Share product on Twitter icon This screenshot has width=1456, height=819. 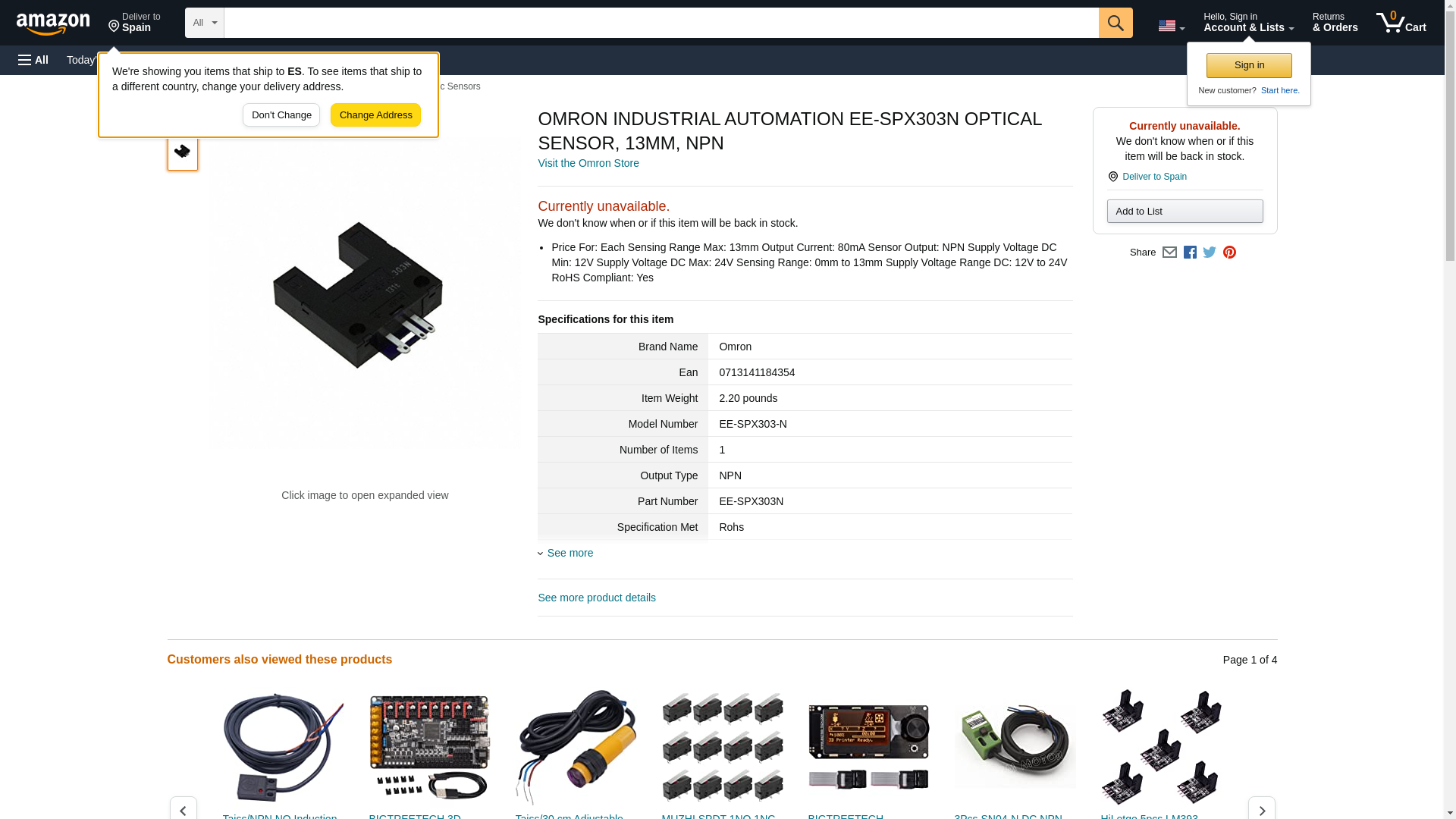[1210, 253]
